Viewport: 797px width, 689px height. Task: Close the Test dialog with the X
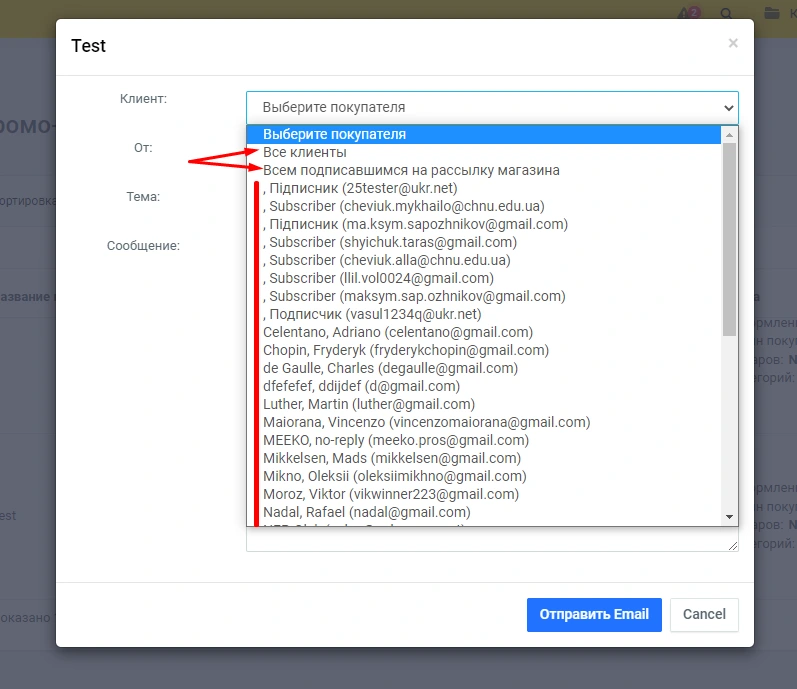(733, 43)
